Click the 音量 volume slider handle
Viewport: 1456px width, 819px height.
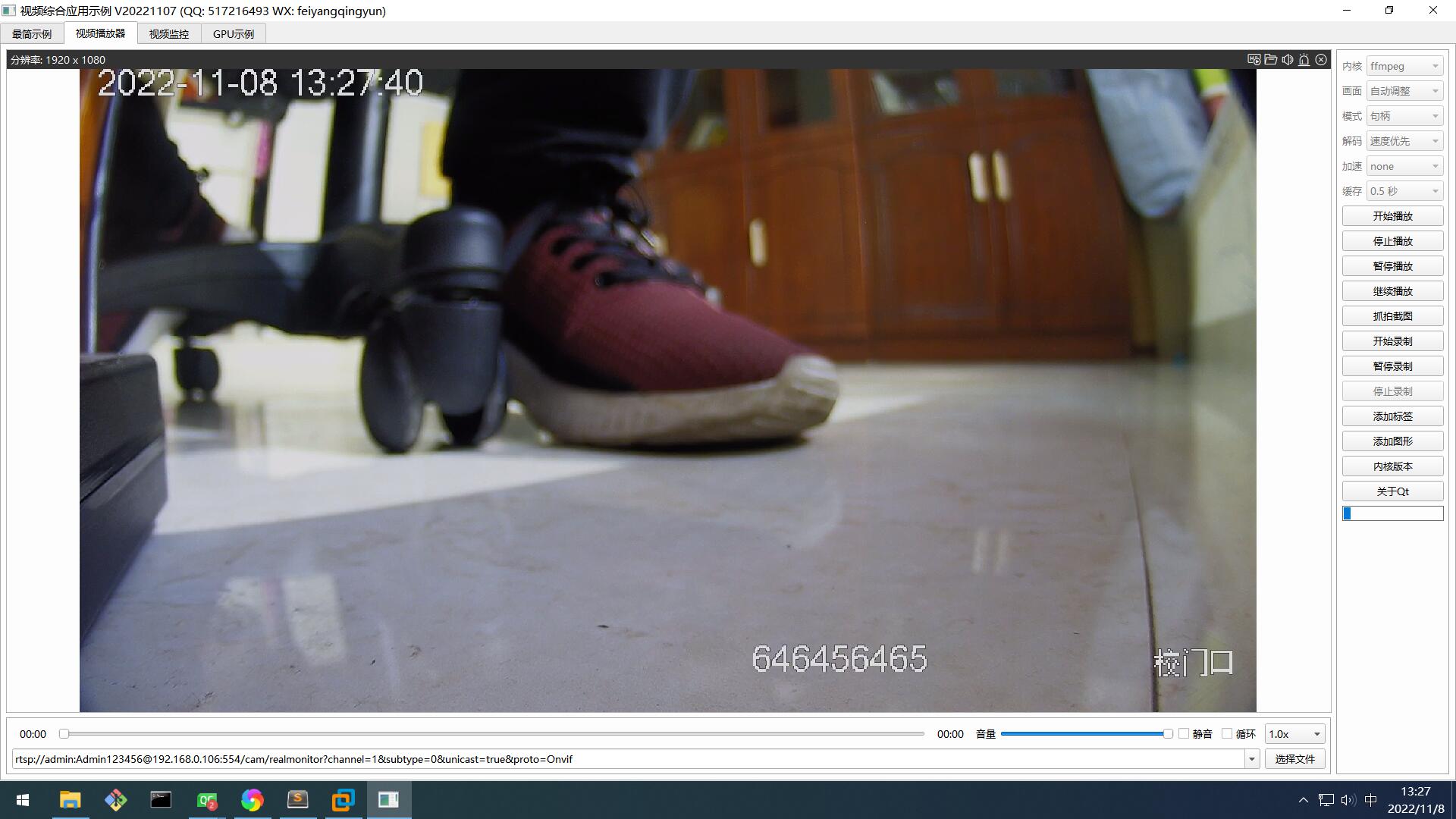[1168, 733]
